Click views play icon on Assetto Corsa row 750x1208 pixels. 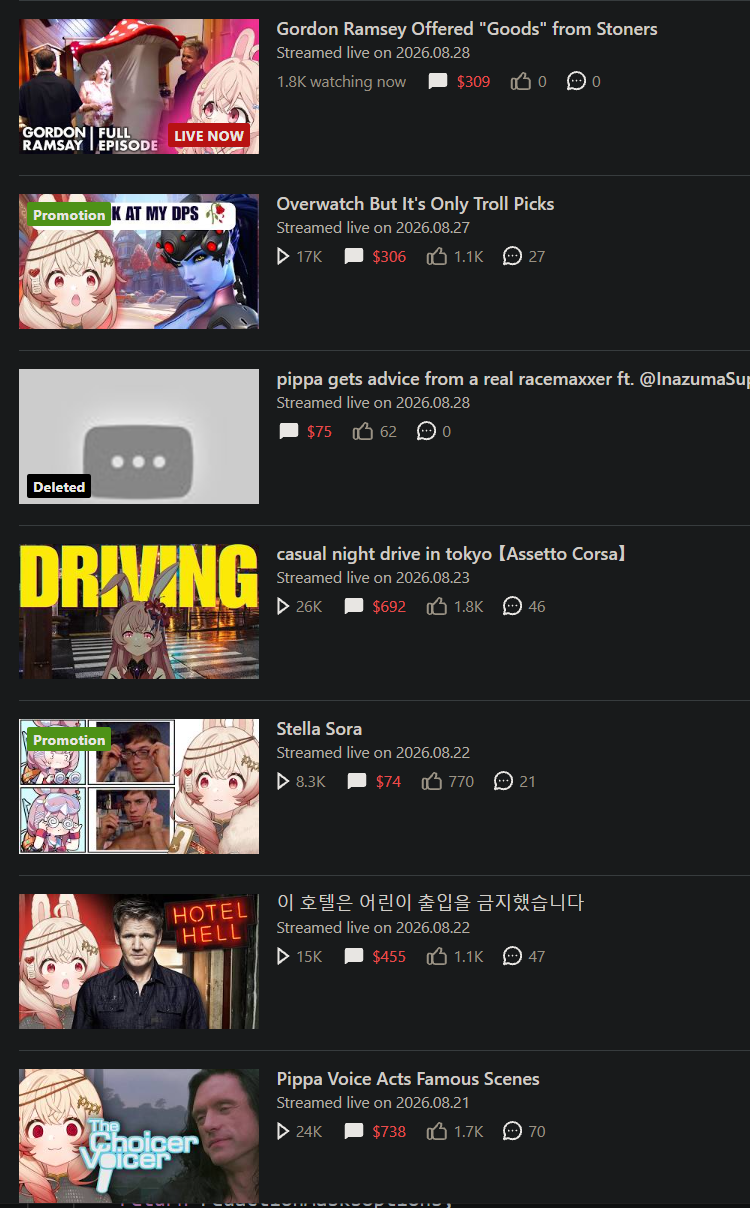click(283, 607)
